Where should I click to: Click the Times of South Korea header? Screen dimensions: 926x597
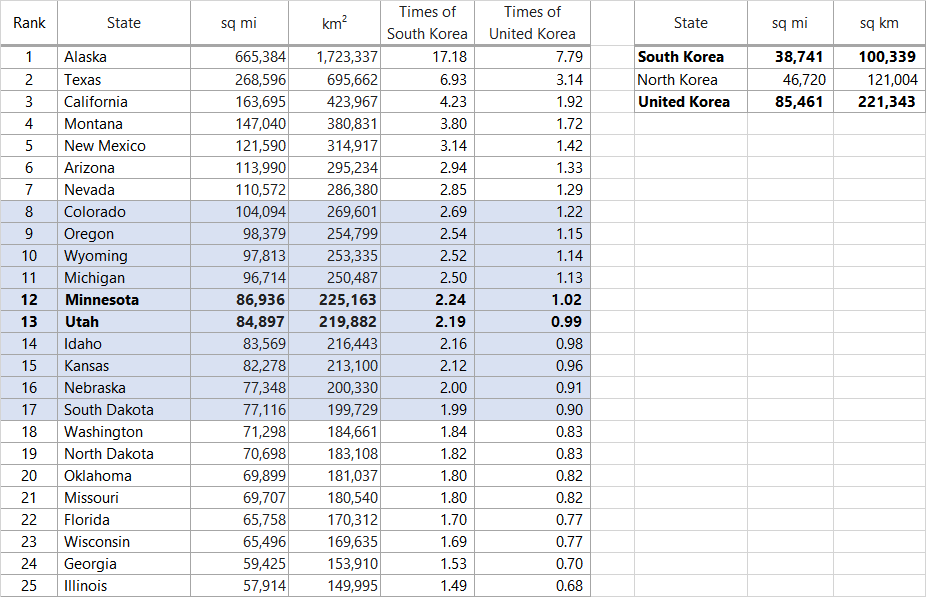(427, 23)
